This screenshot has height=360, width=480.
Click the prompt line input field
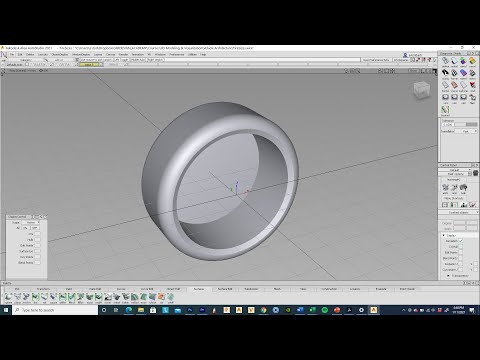click(220, 60)
